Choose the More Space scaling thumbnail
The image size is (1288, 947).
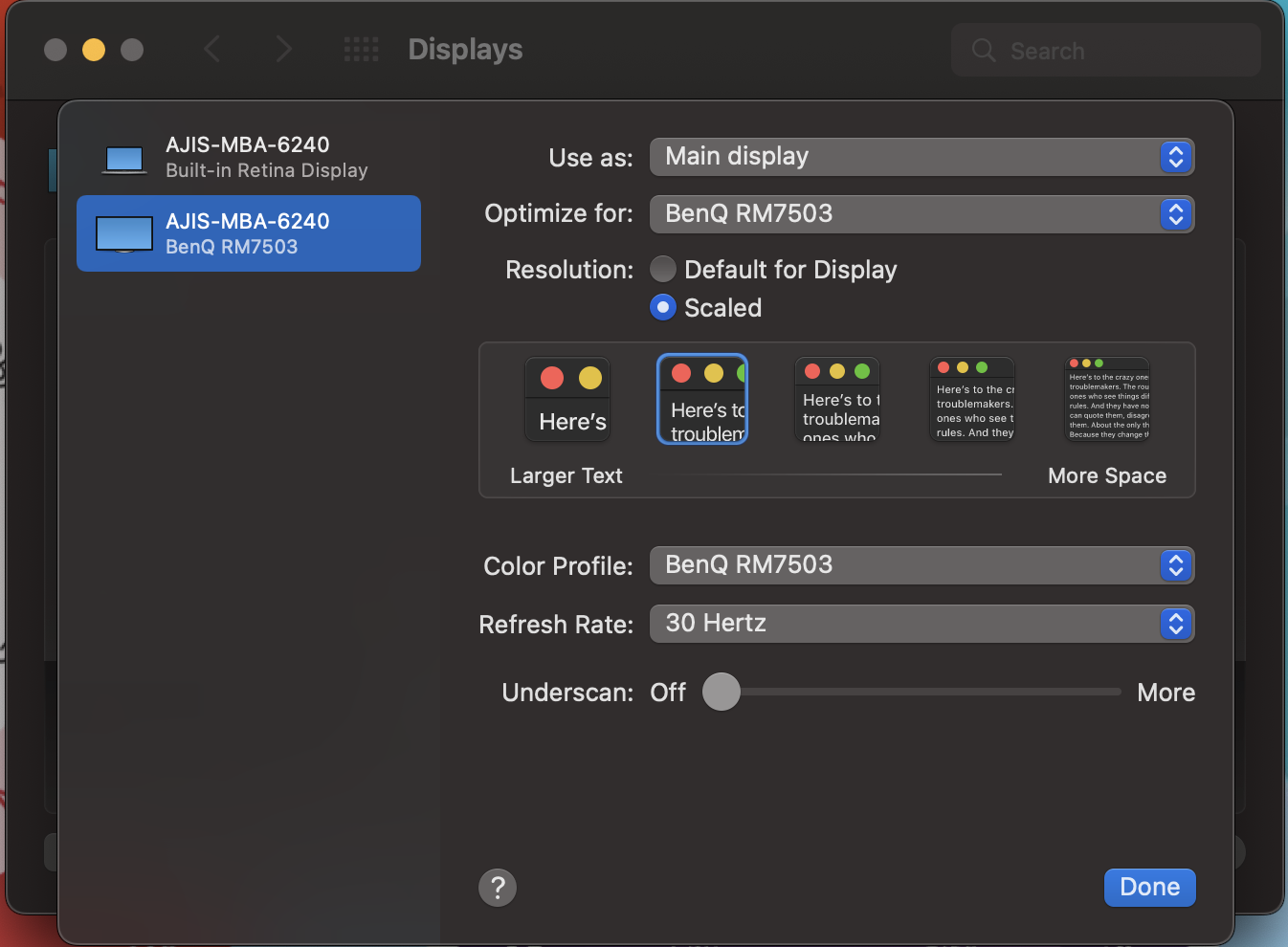coord(1107,400)
